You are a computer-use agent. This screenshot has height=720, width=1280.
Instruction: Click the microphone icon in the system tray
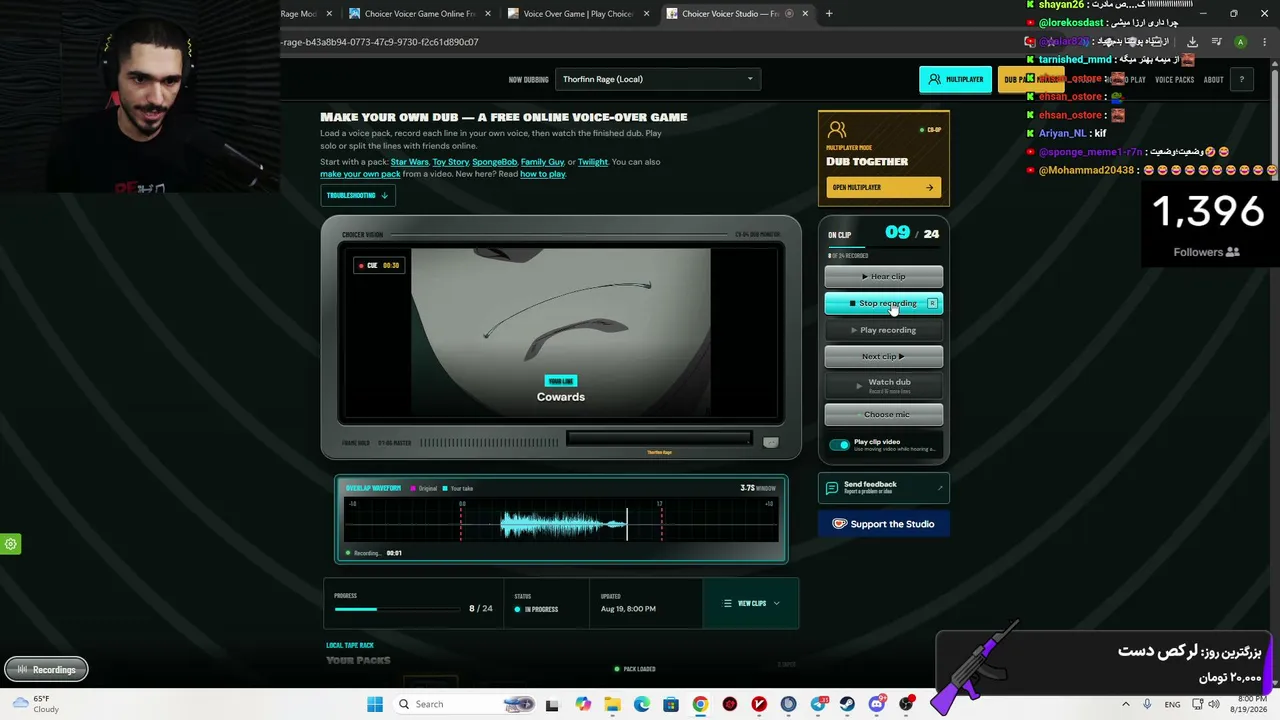(x=1147, y=704)
